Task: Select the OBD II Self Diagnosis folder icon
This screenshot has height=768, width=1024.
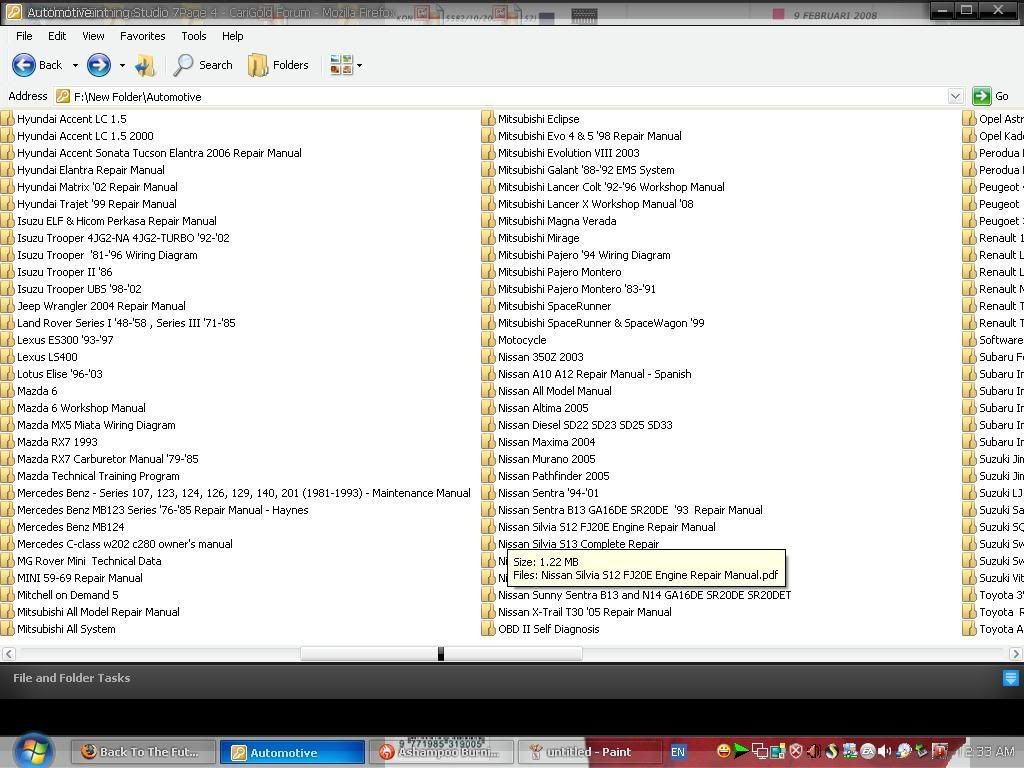Action: 488,629
